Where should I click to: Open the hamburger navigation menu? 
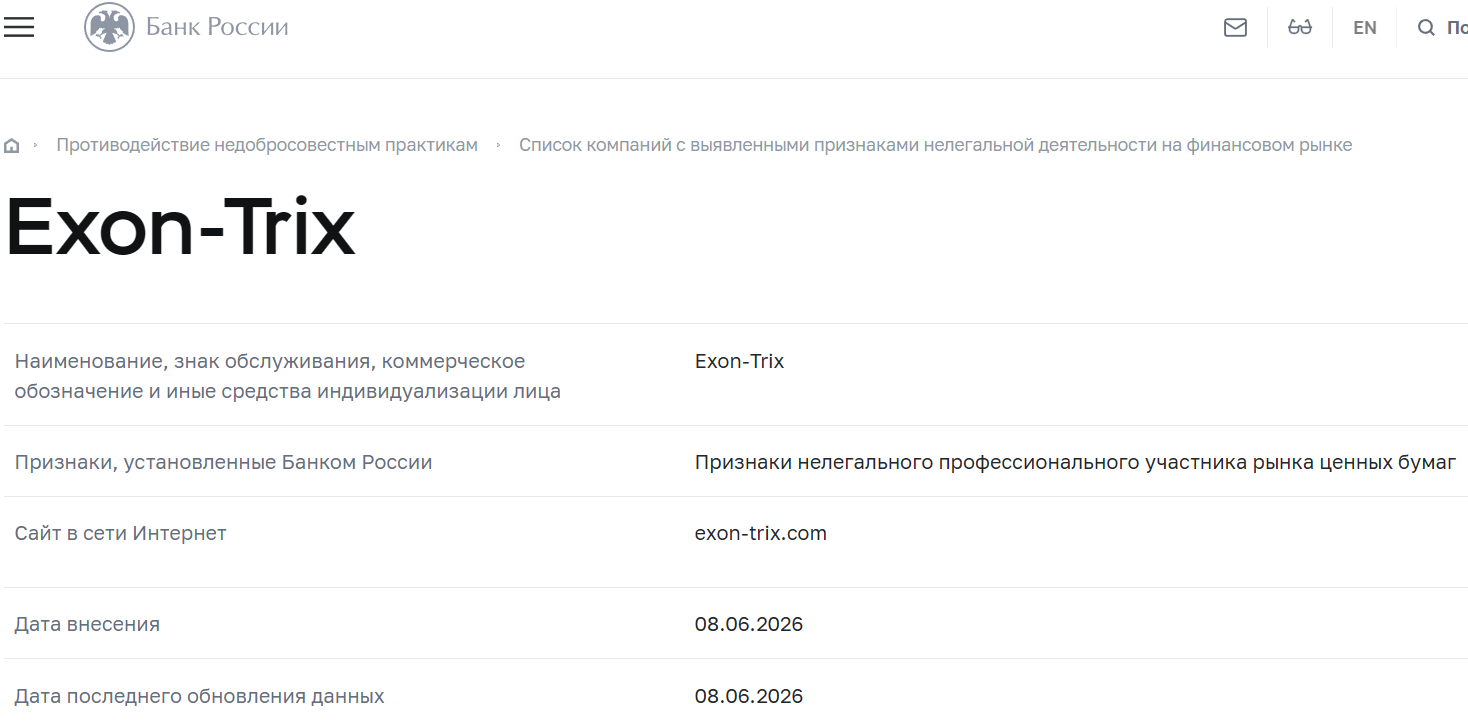[x=19, y=28]
